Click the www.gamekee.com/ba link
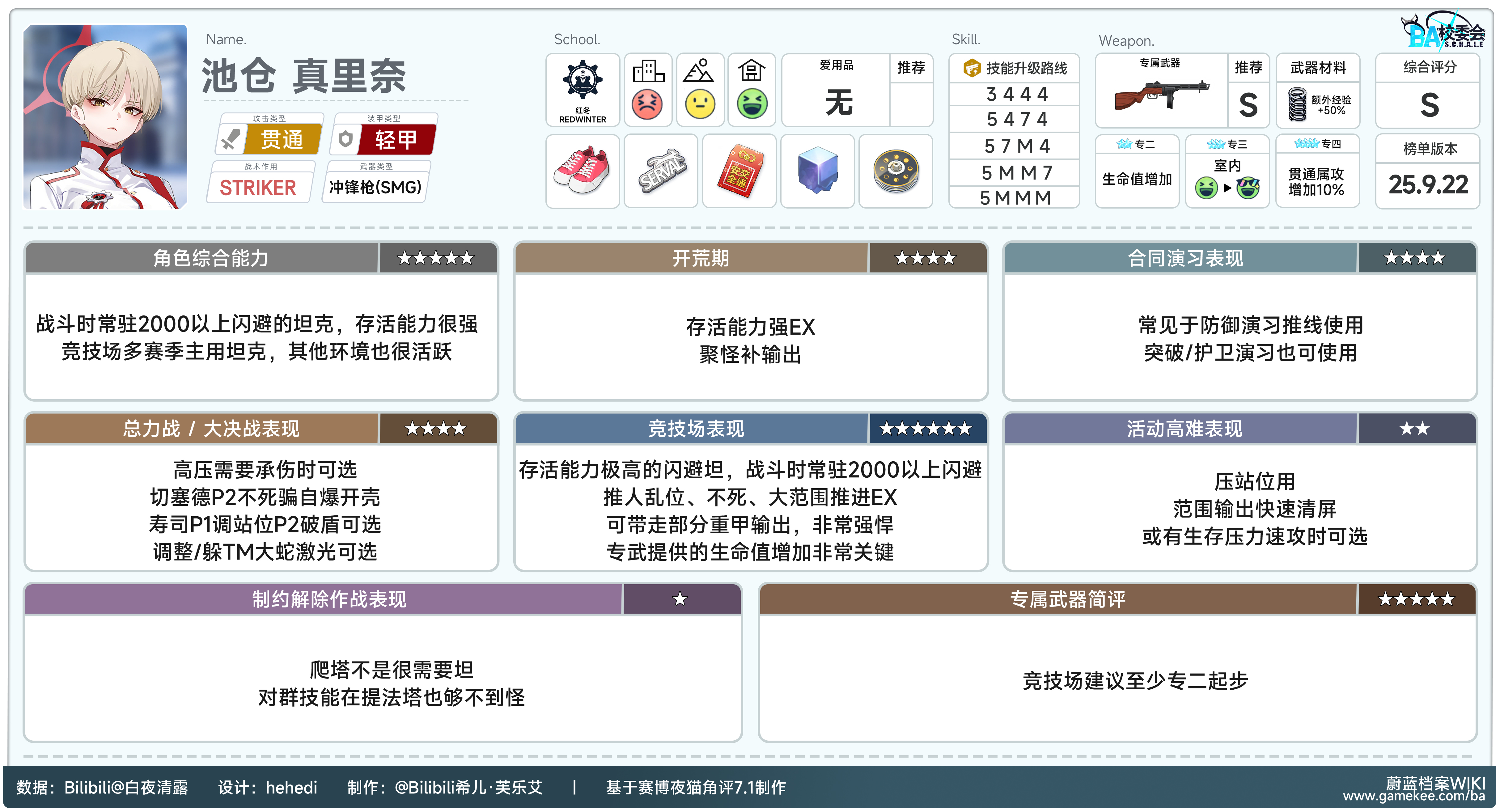Image resolution: width=1500 pixels, height=812 pixels. coord(1414,796)
